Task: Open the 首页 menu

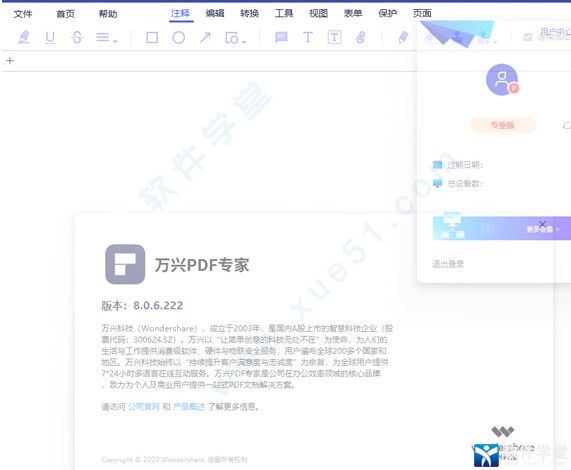Action: tap(66, 14)
